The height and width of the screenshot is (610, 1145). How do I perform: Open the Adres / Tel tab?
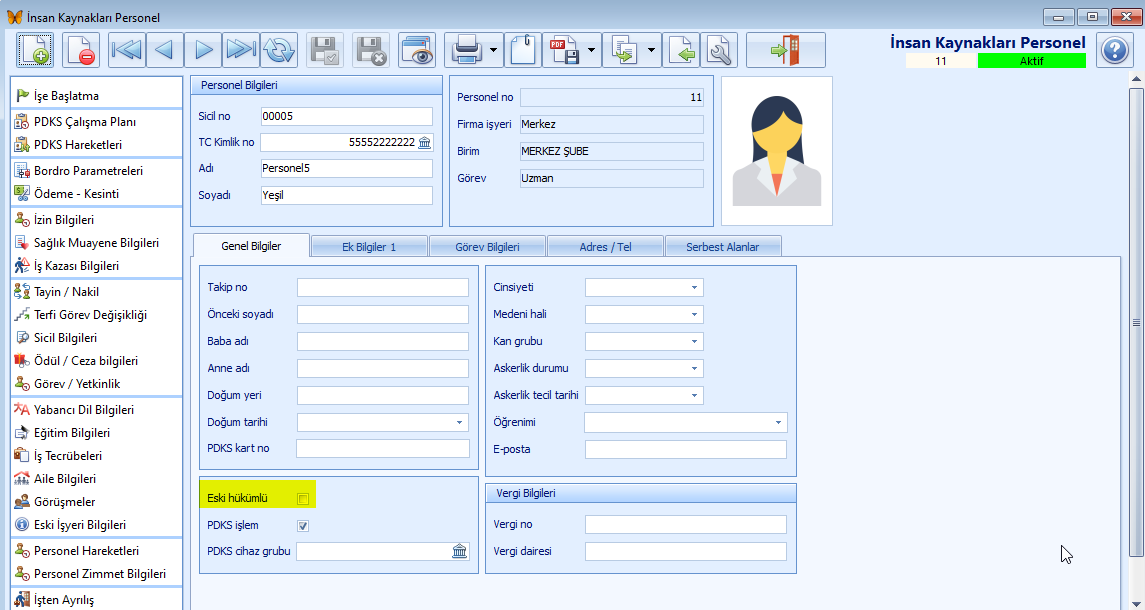coord(605,247)
